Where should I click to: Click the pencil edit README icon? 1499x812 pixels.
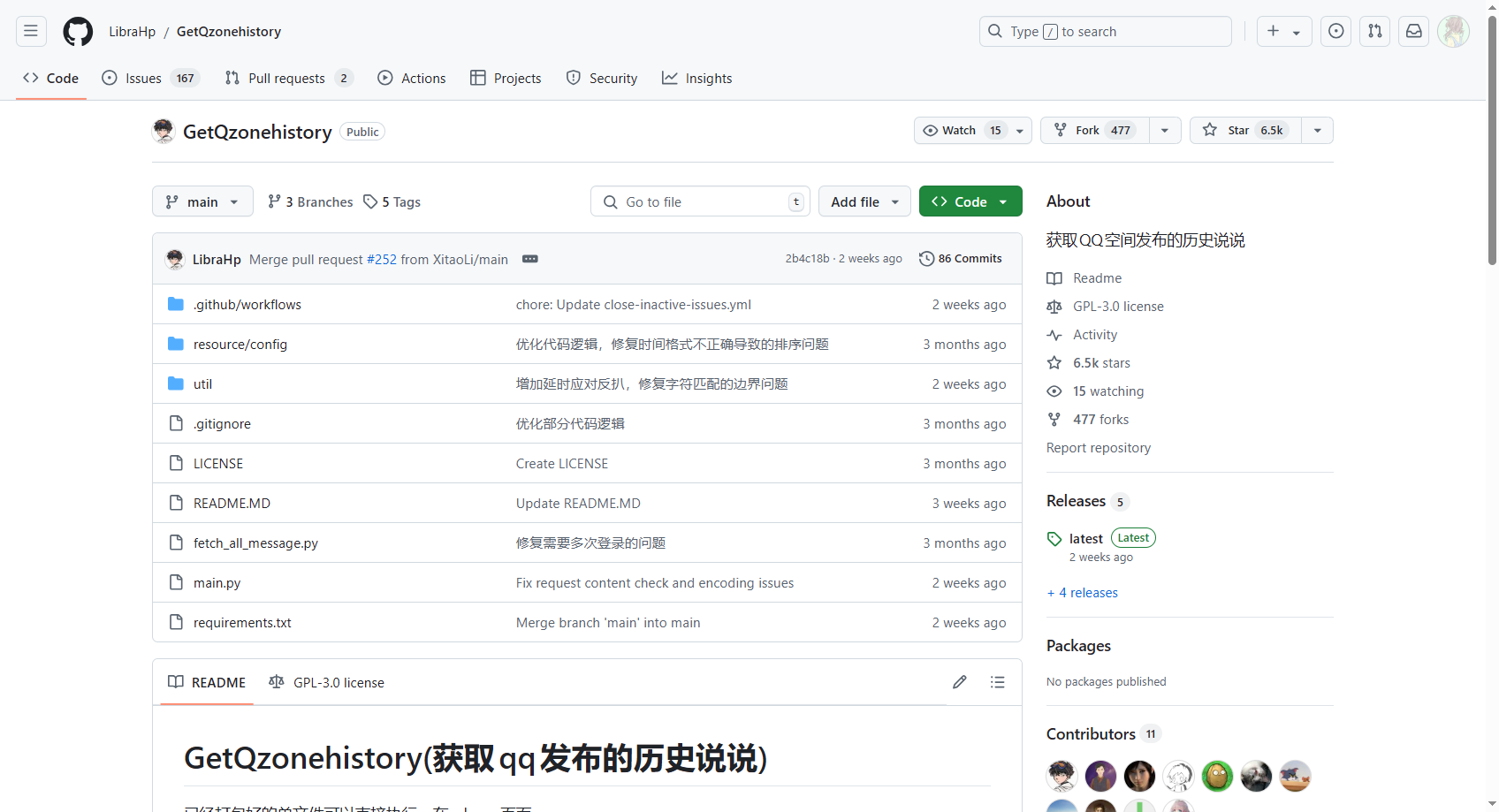click(960, 682)
